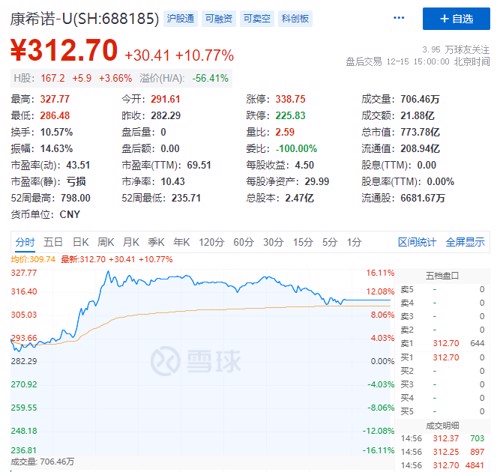Viewport: 500px width, 472px height.
Task: Click the 买5 order book row
Action: [x=442, y=411]
